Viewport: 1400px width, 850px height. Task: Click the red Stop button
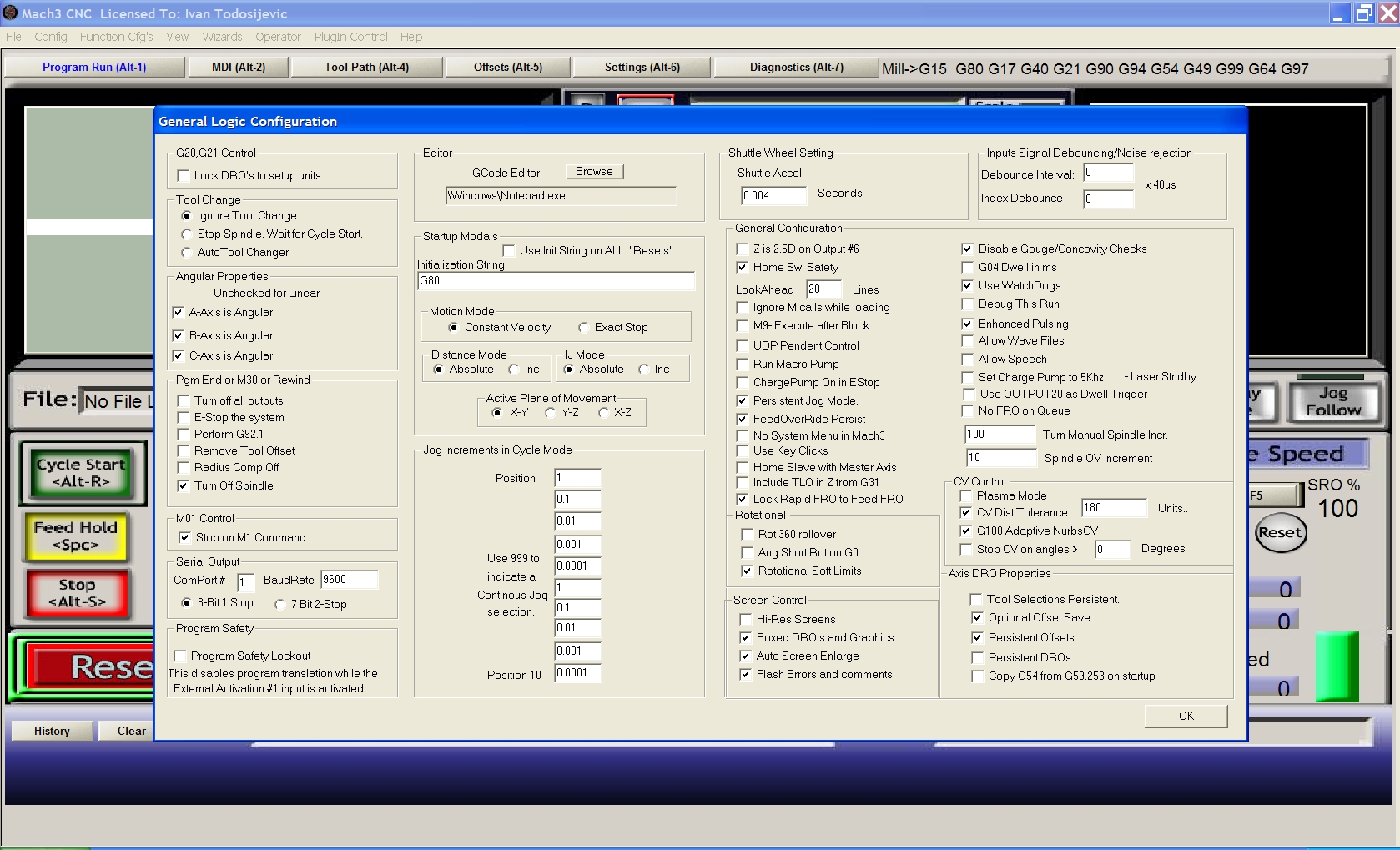pos(78,592)
